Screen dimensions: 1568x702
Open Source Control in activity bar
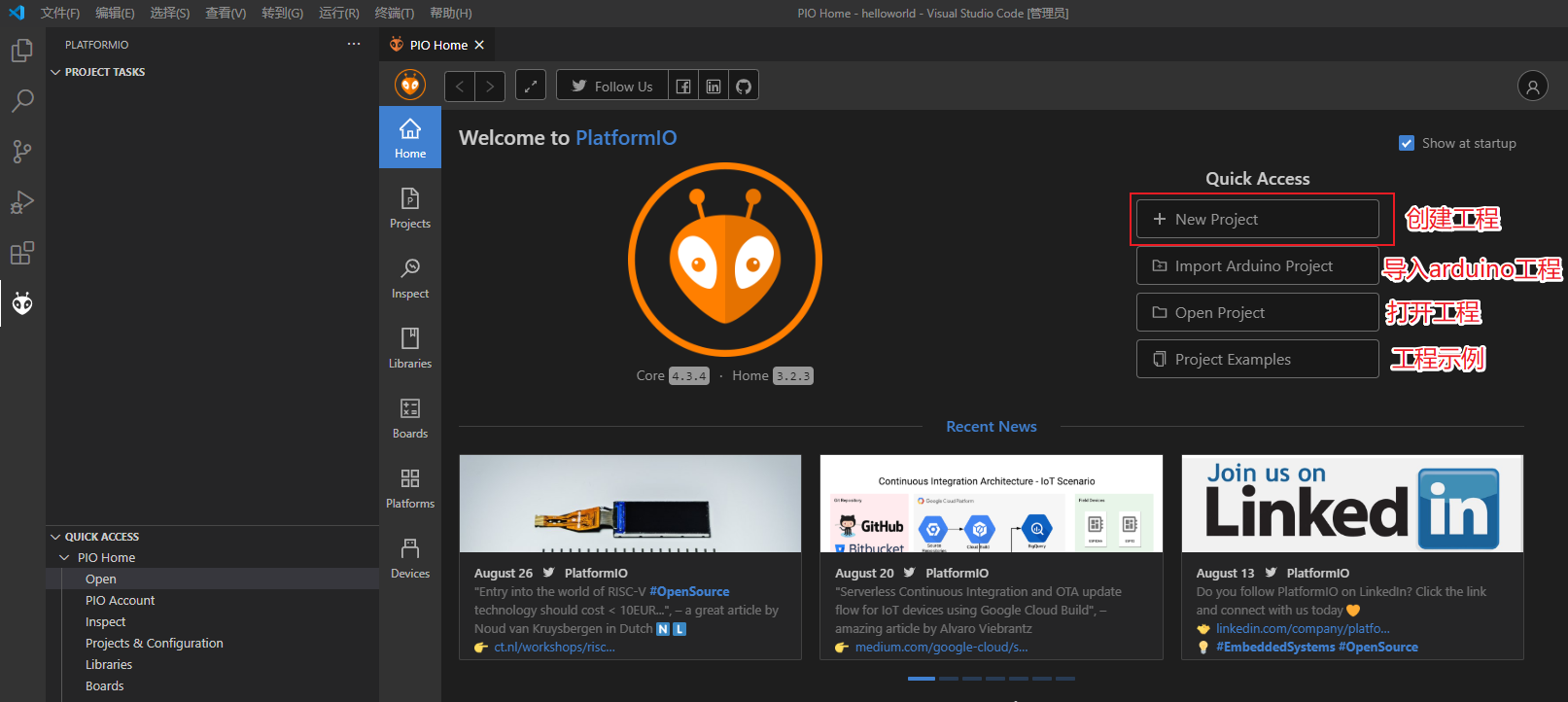click(22, 152)
